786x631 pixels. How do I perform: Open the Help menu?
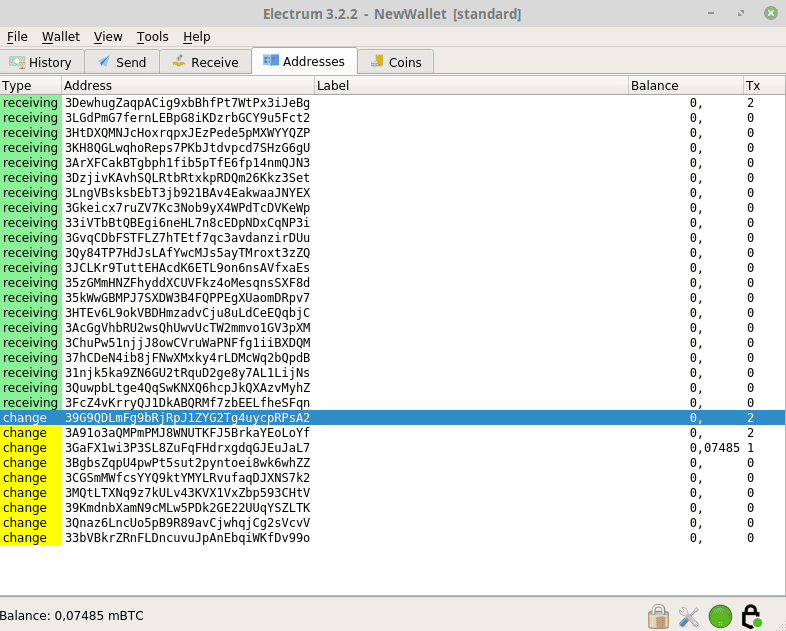coord(196,37)
